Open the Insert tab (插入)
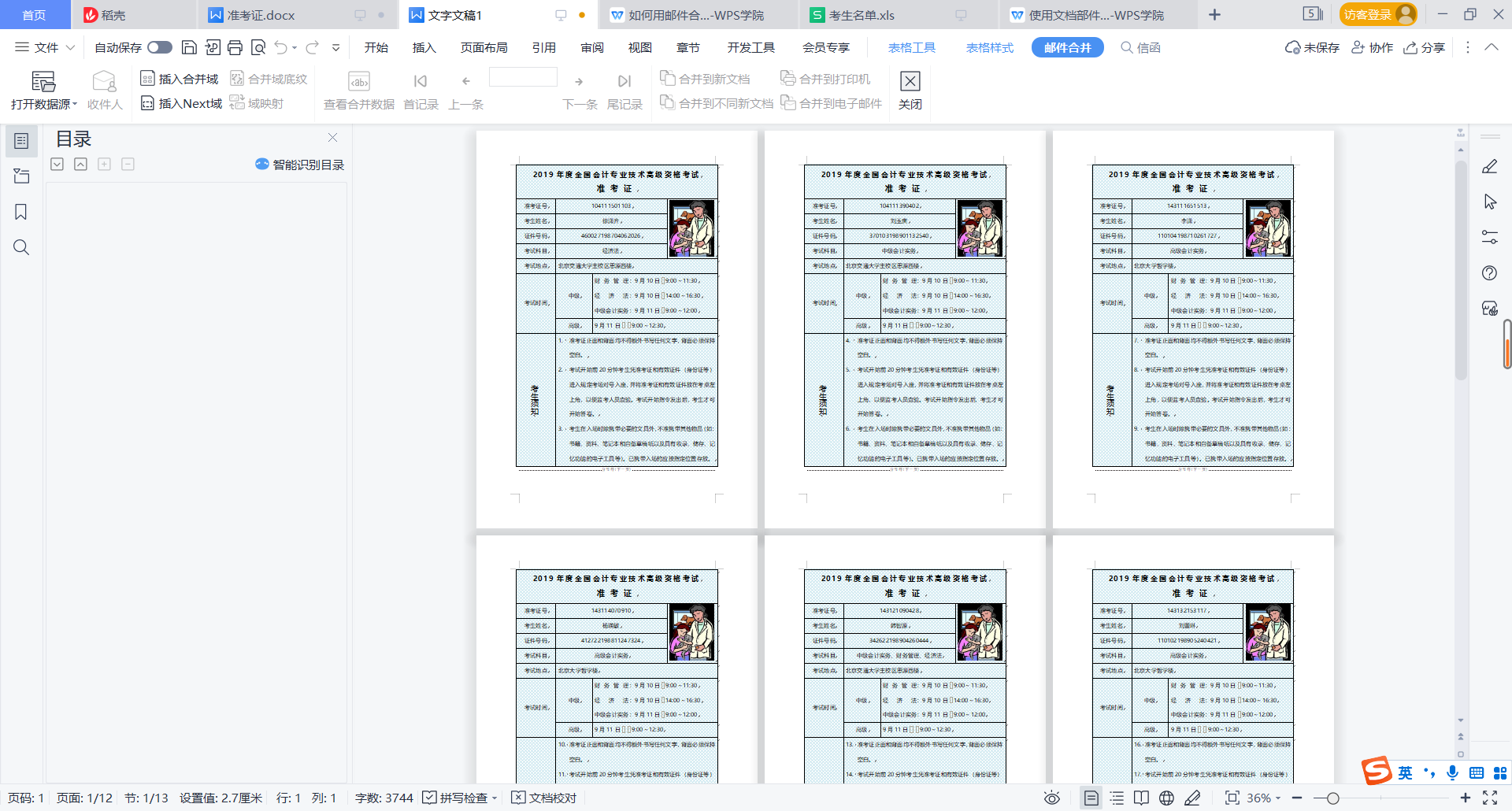The image size is (1512, 811). (x=424, y=47)
